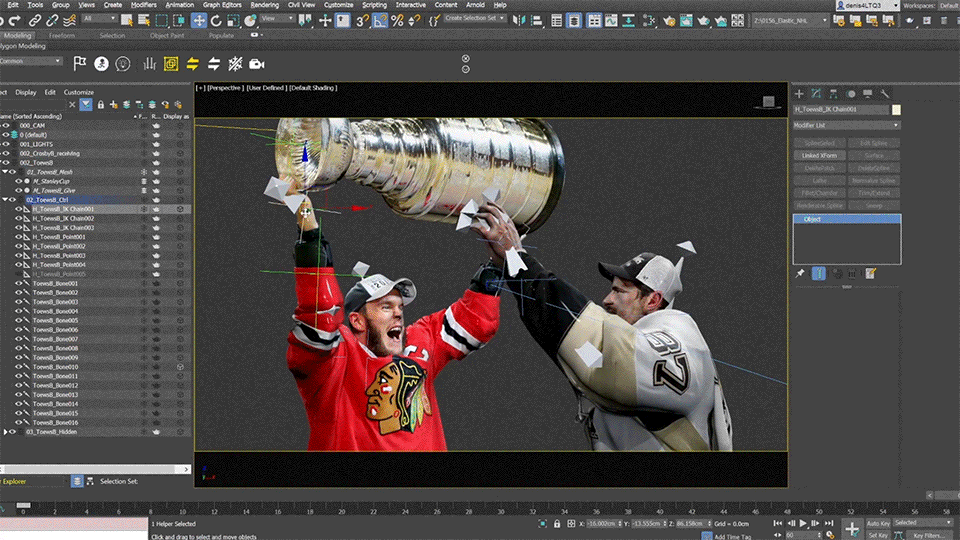Click the Linked XForm modifier button
Image resolution: width=960 pixels, height=540 pixels.
819,156
